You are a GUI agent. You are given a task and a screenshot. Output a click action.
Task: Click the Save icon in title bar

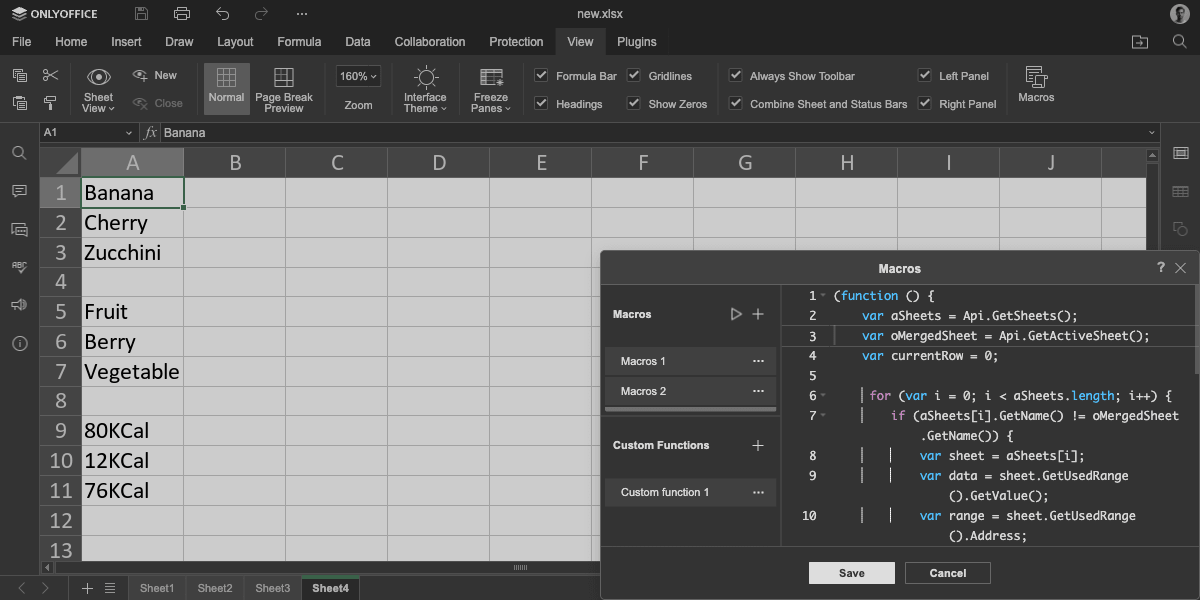pyautogui.click(x=141, y=14)
